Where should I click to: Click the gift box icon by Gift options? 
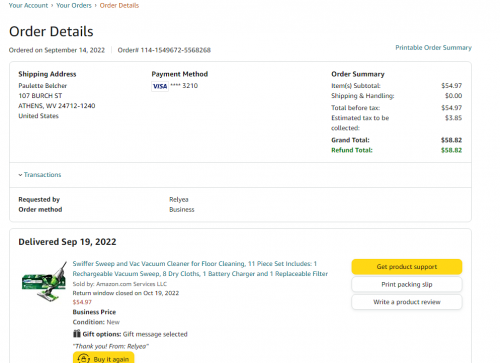pyautogui.click(x=77, y=334)
